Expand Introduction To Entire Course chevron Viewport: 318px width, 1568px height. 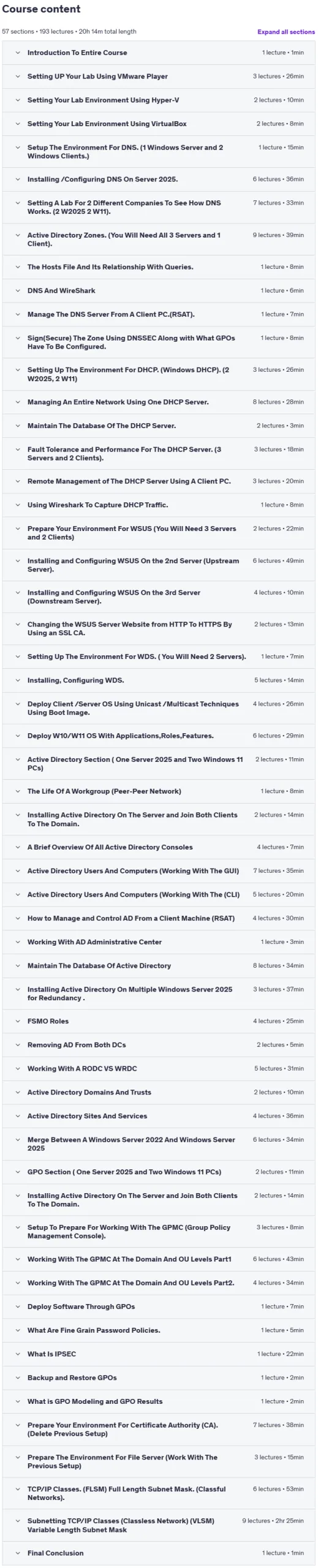pos(18,53)
